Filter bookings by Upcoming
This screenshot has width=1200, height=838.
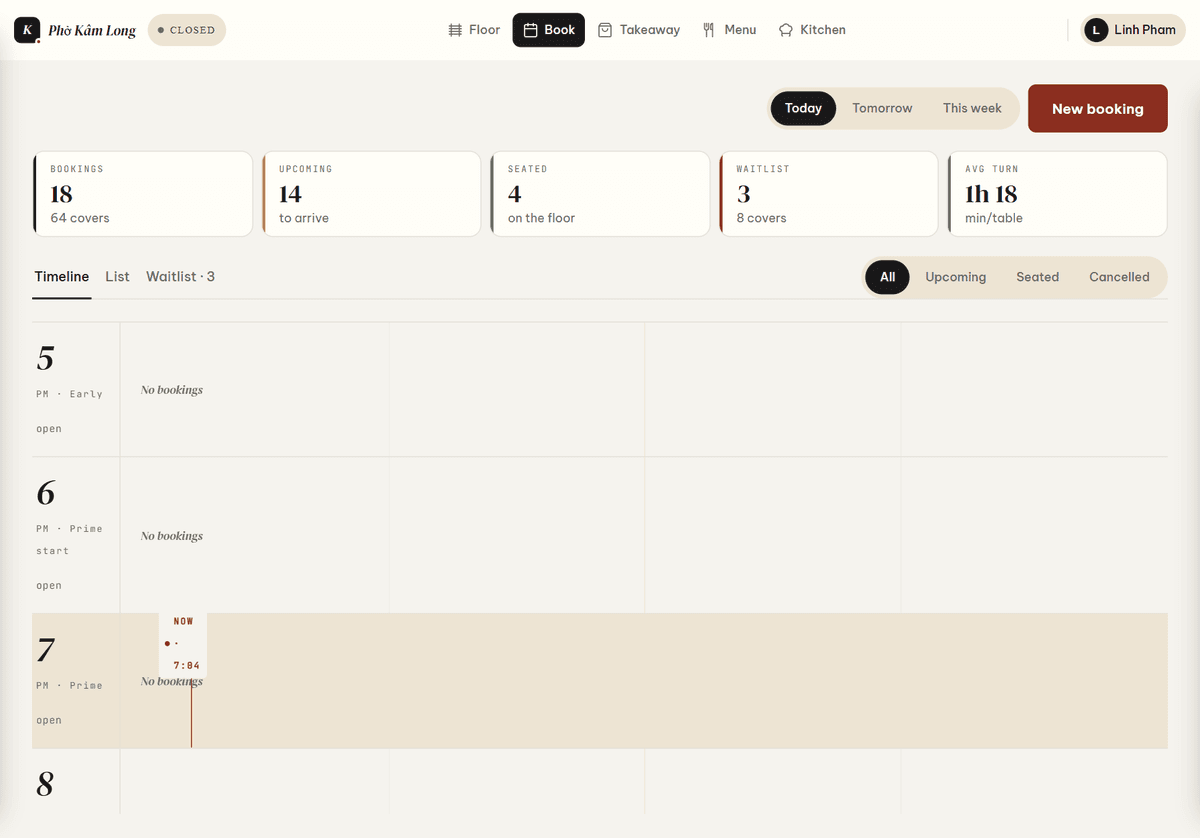956,277
